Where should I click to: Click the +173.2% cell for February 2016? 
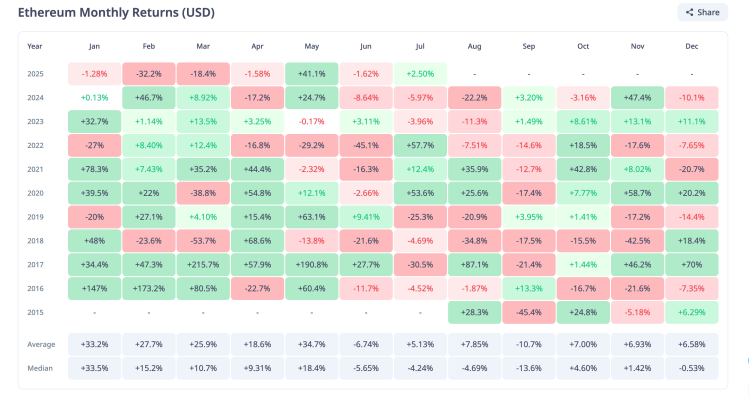point(148,287)
